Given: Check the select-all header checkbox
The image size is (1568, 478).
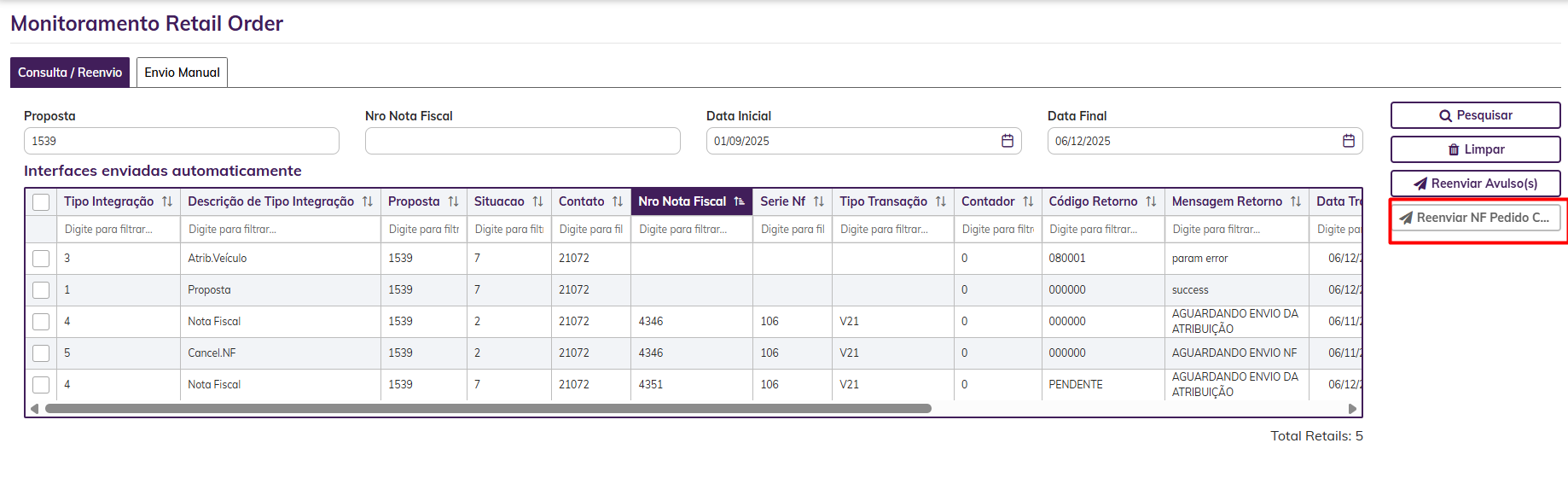Looking at the screenshot, I should pos(41,202).
